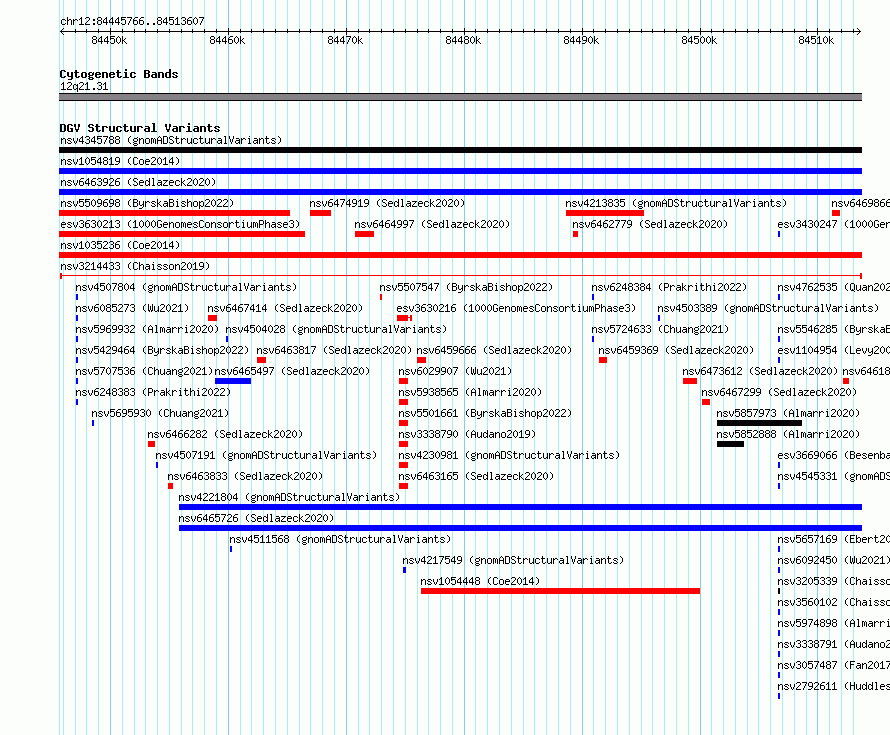Click the nsv6248384 (Prakrithi2022) label
The height and width of the screenshot is (735, 890).
tap(669, 287)
